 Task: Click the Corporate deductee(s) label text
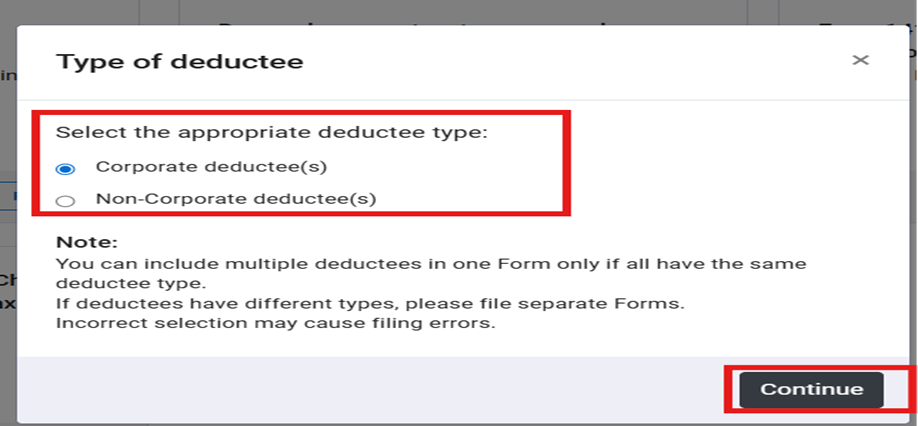(211, 166)
